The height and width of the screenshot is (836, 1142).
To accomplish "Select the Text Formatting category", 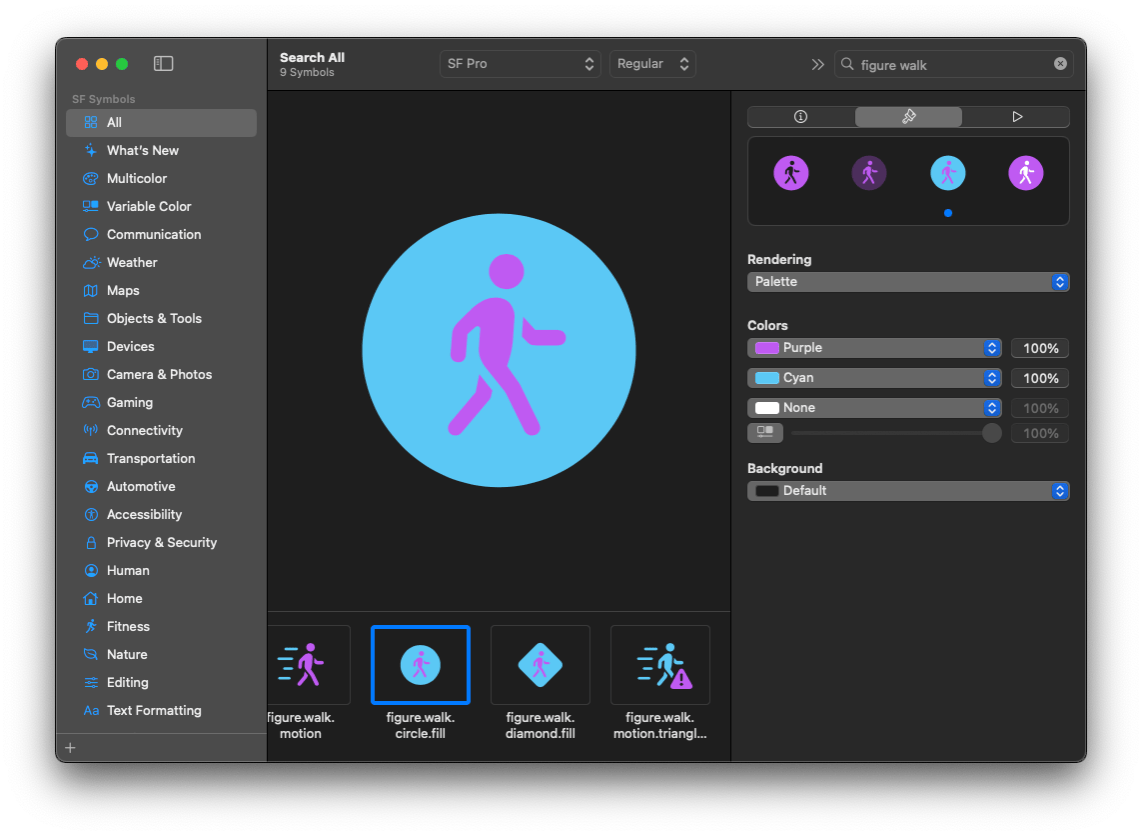I will [x=153, y=710].
